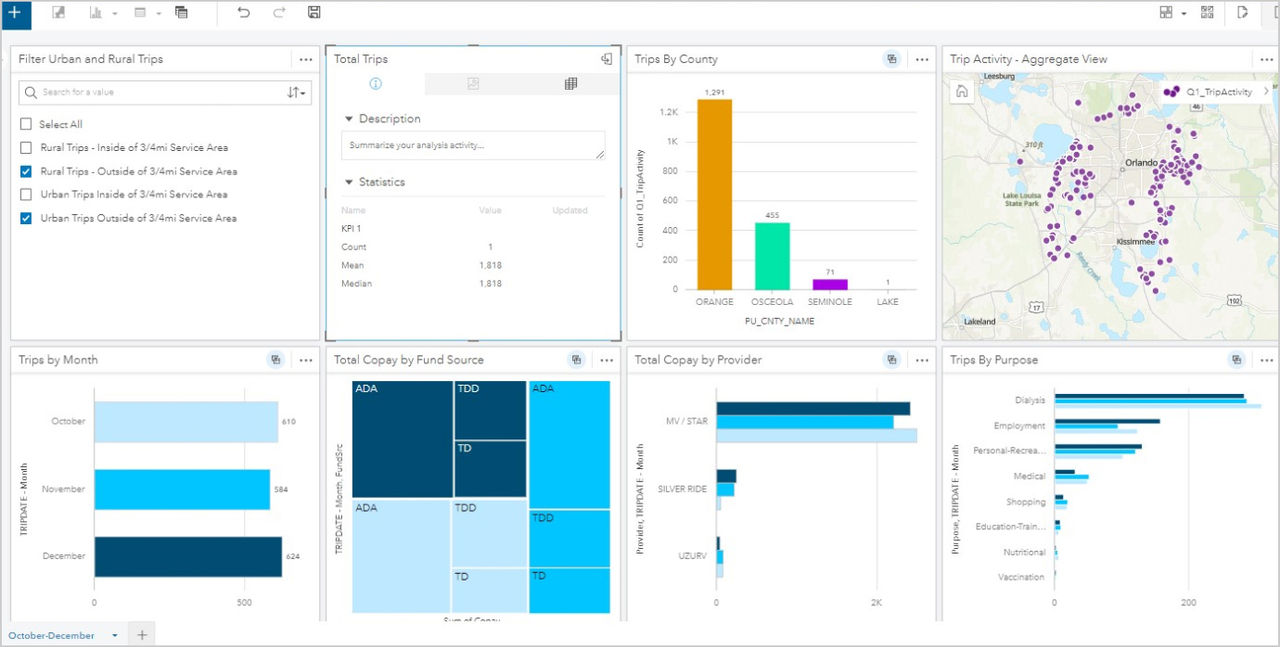
Task: Click the map Home extent button
Action: 961,91
